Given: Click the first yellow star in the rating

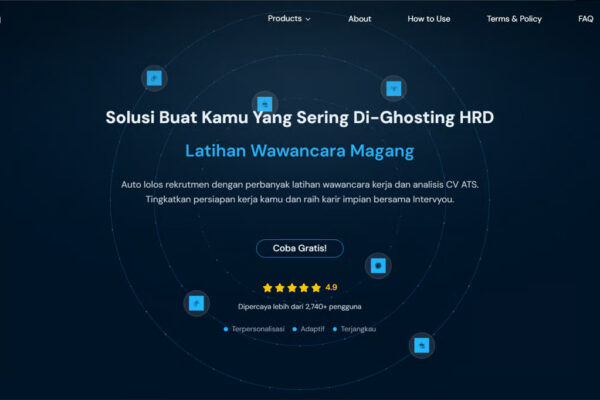Looking at the screenshot, I should (x=267, y=288).
